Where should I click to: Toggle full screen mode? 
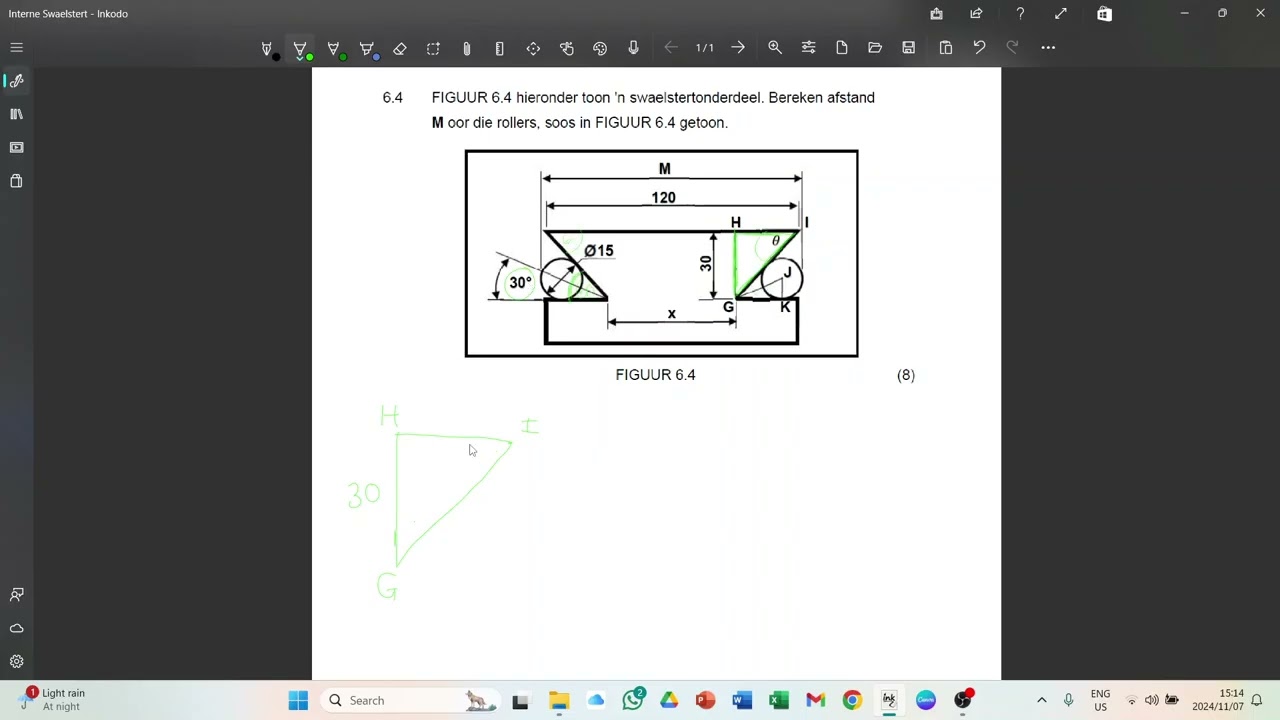tap(1061, 14)
